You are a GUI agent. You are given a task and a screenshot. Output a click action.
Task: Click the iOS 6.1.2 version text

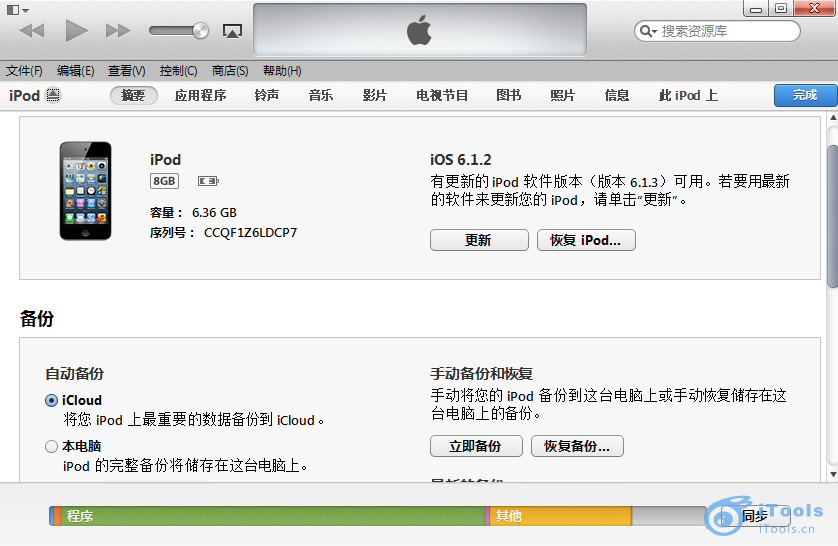pos(461,160)
